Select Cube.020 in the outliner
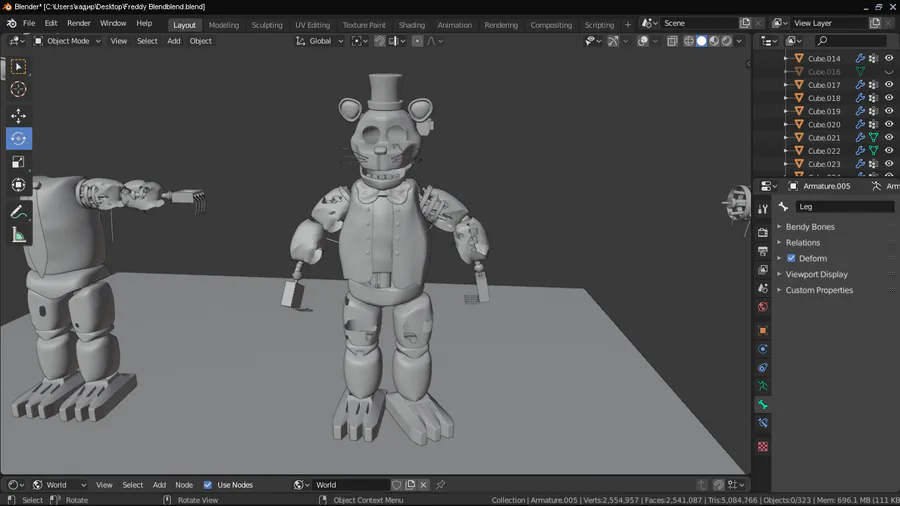The image size is (900, 506). click(824, 124)
